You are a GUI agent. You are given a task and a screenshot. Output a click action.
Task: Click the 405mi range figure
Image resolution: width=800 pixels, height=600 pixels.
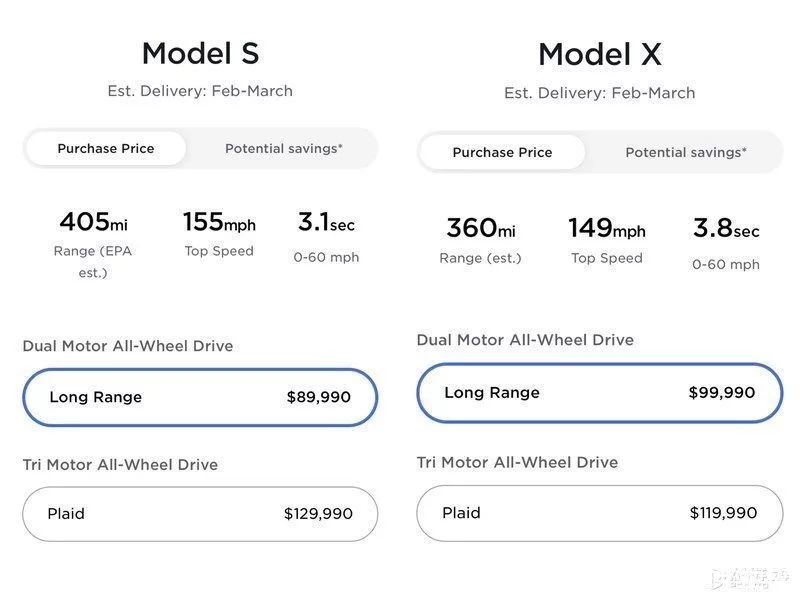tap(93, 222)
